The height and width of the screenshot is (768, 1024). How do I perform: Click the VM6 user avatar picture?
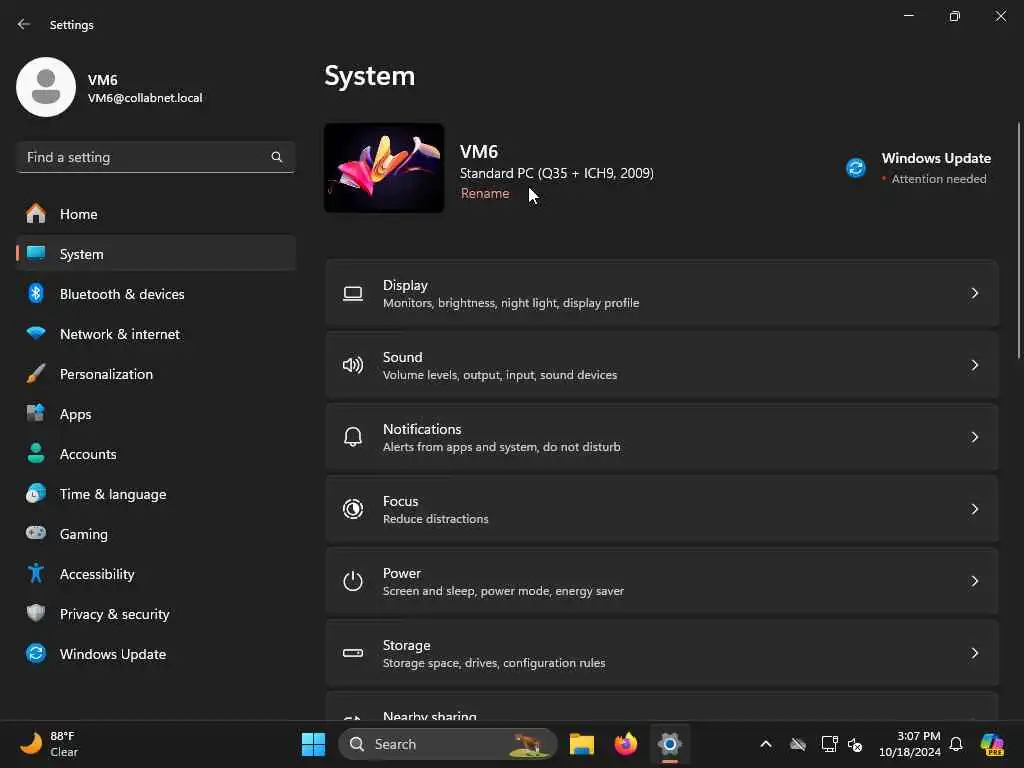[46, 87]
